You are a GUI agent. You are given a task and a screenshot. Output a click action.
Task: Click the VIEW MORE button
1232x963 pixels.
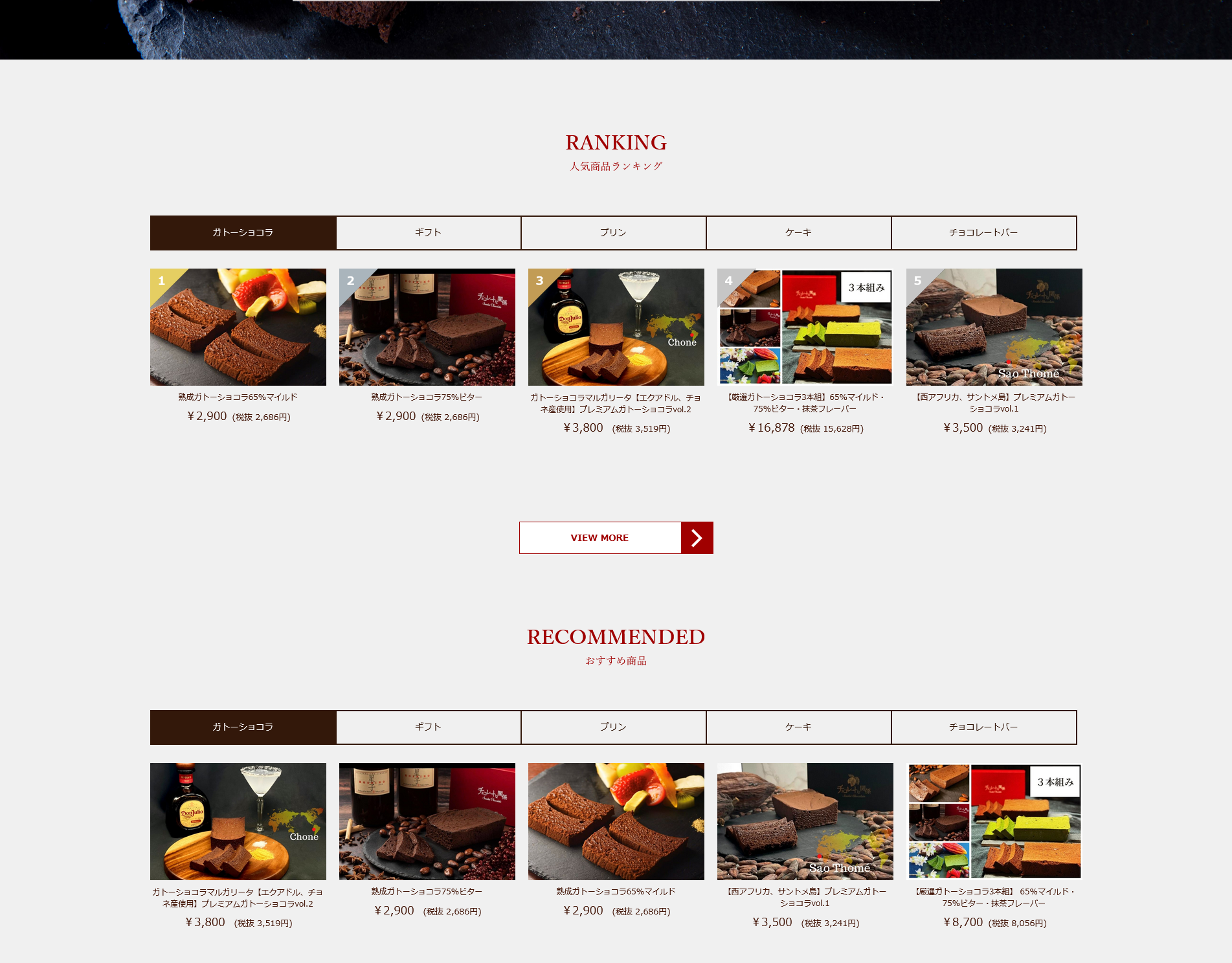click(x=616, y=538)
